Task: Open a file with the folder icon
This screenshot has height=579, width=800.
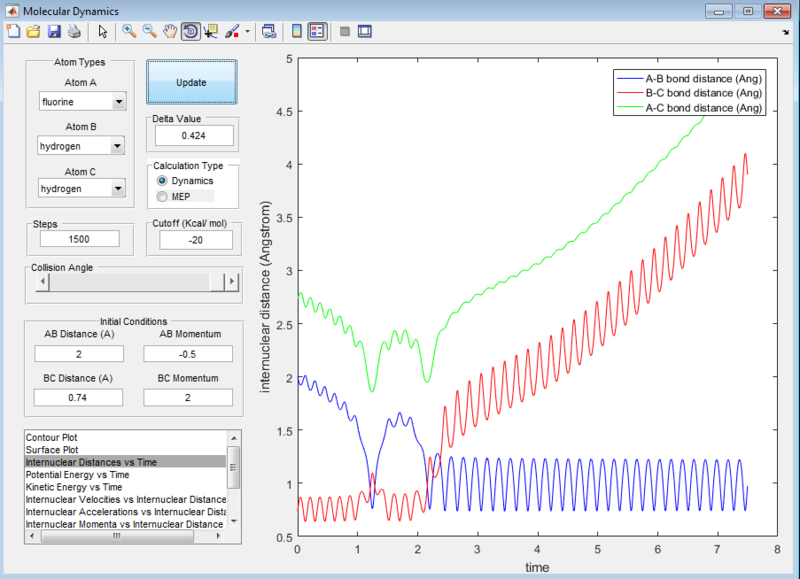Action: [33, 32]
